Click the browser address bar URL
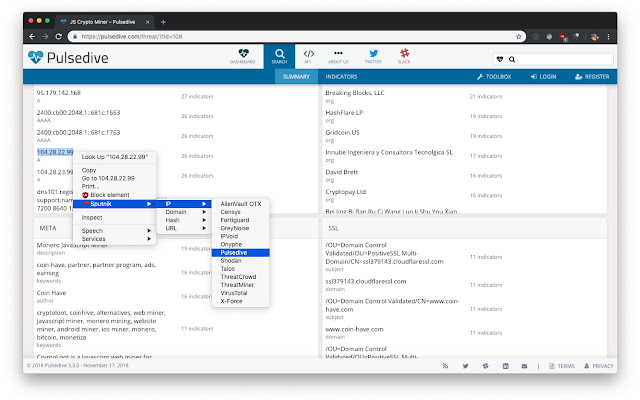The width and height of the screenshot is (640, 400). pos(131,36)
